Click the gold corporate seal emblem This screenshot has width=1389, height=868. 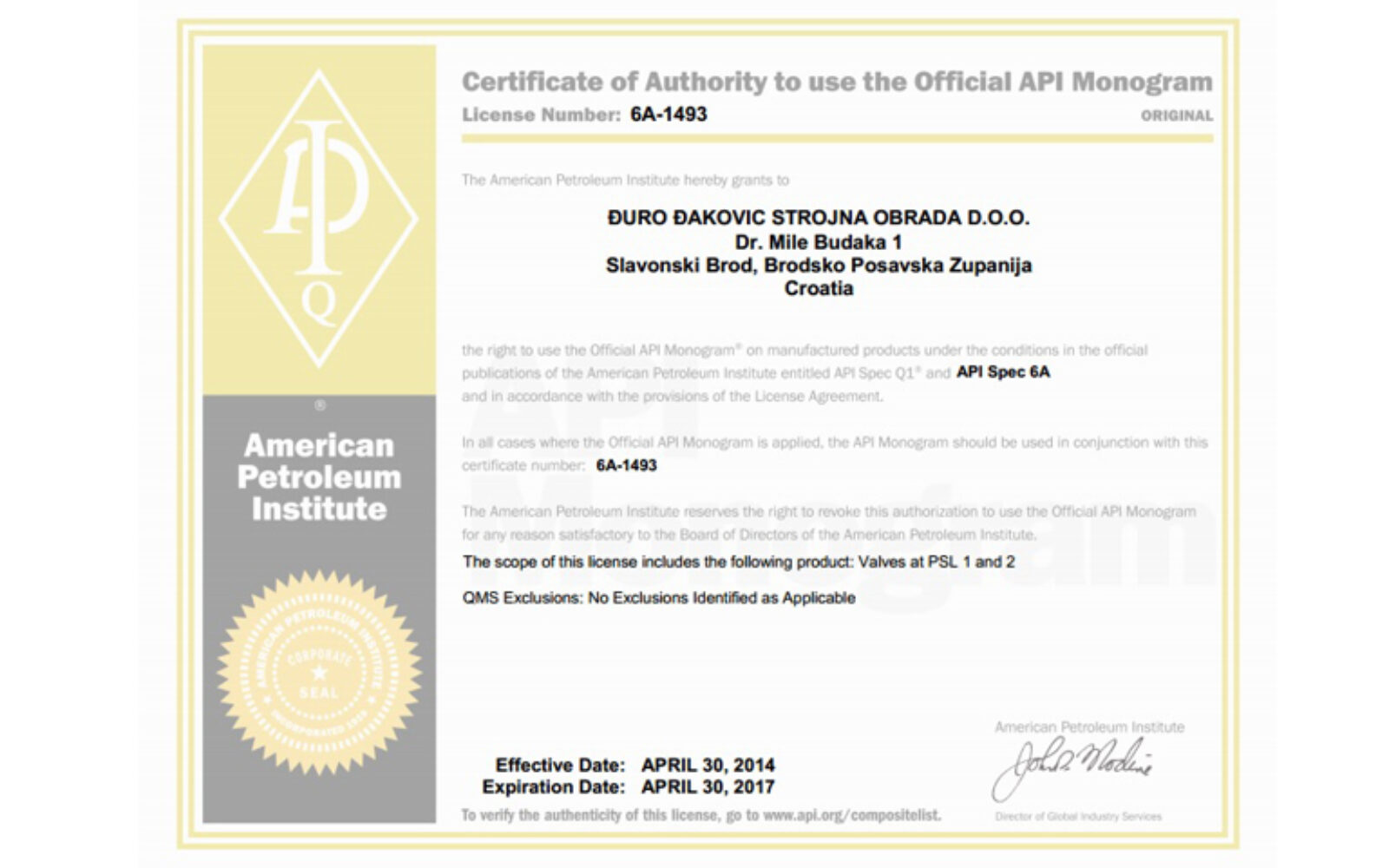pyautogui.click(x=319, y=673)
